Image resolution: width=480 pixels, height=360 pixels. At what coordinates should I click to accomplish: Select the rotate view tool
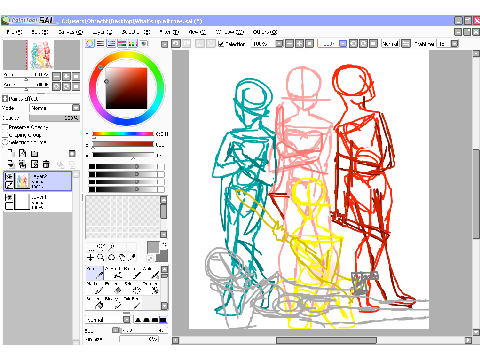coord(111,257)
